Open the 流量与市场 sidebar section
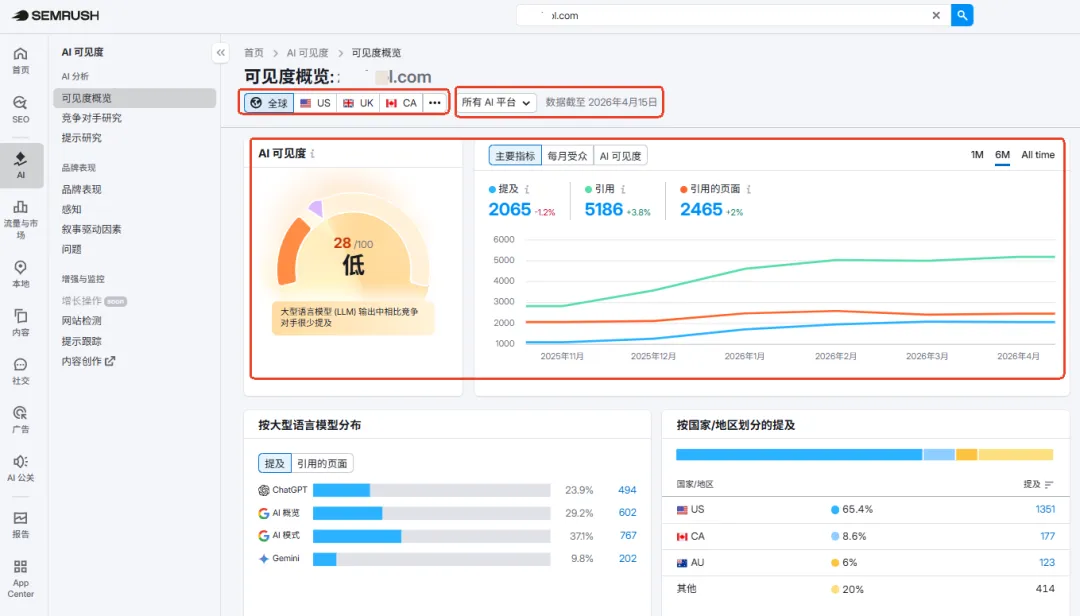Image resolution: width=1080 pixels, height=616 pixels. 21,220
